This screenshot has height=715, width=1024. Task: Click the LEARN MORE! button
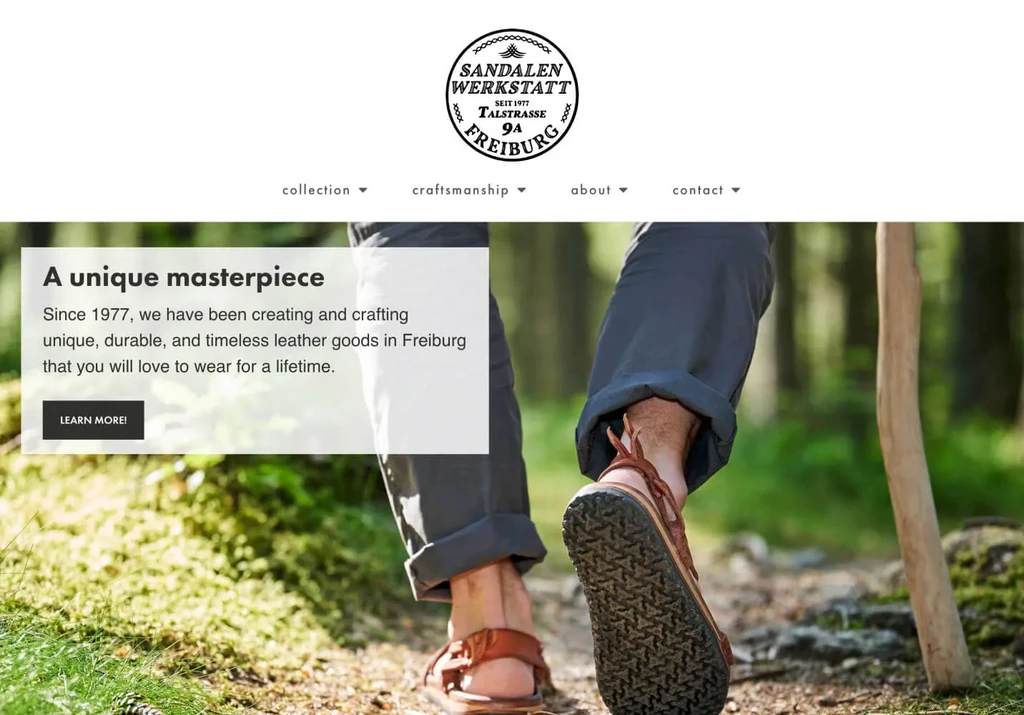[93, 420]
